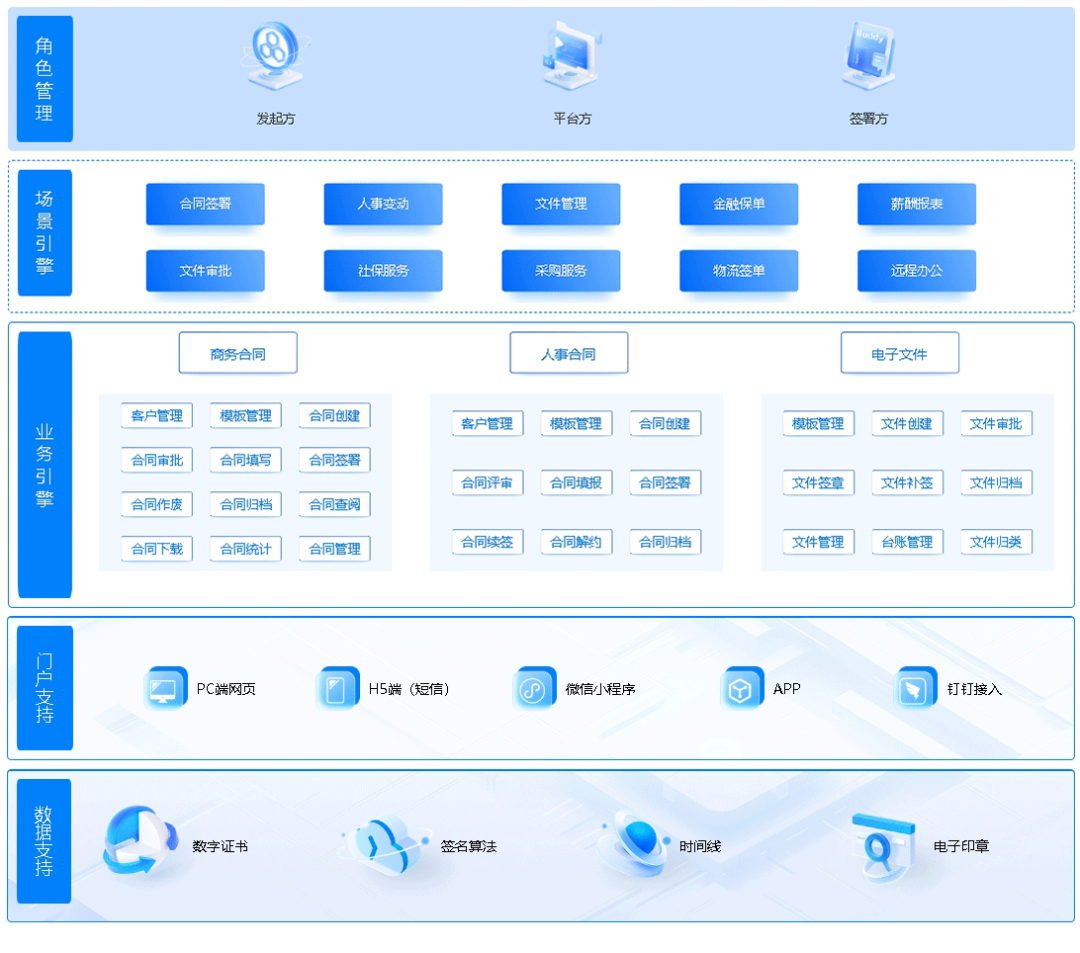The width and height of the screenshot is (1080, 953).
Task: Click the 文件审批 scene engine button
Action: (x=205, y=271)
